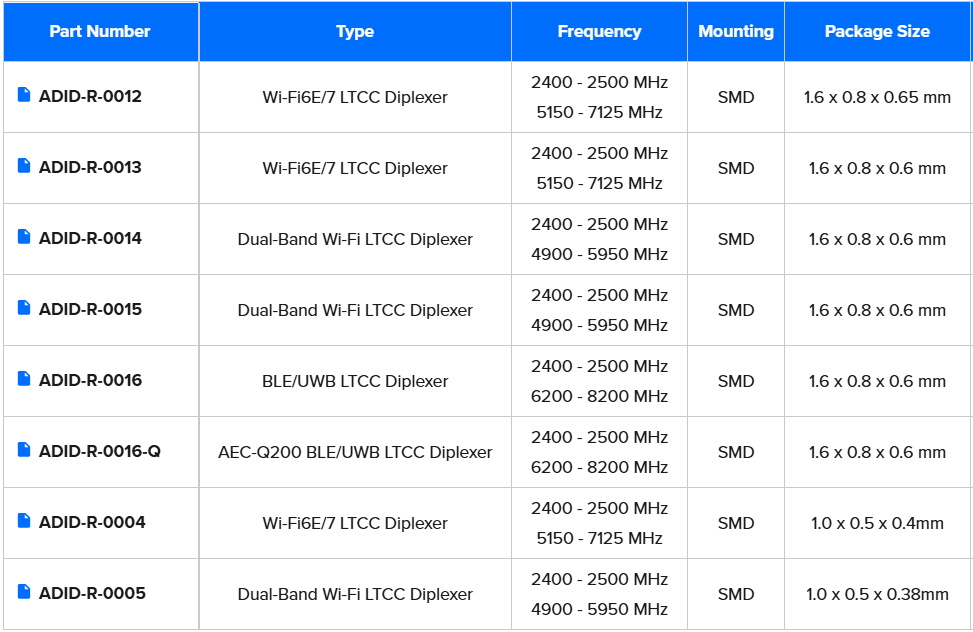973x632 pixels.
Task: Open the datasheet icon next to ADID-R-0004
Action: point(24,520)
